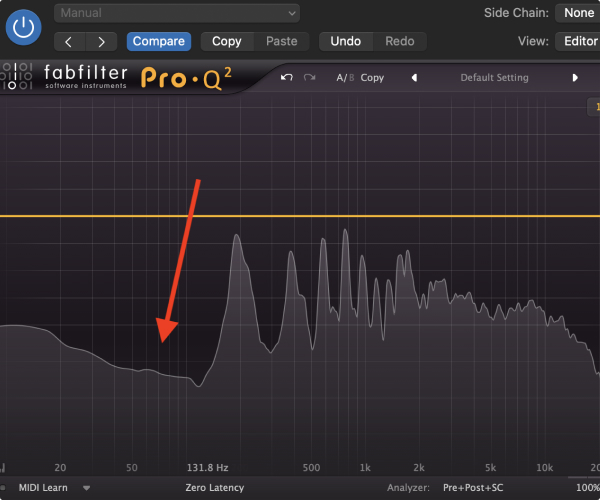Toggle the A/B state switch
The width and height of the screenshot is (600, 500).
click(x=345, y=78)
